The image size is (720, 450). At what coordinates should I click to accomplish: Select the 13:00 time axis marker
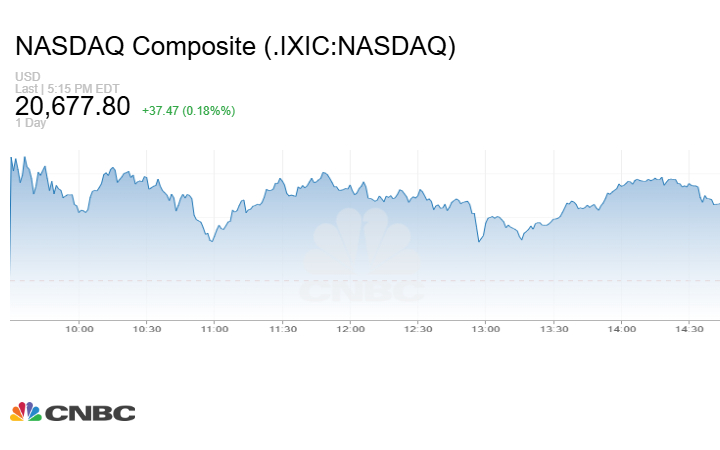pos(486,329)
